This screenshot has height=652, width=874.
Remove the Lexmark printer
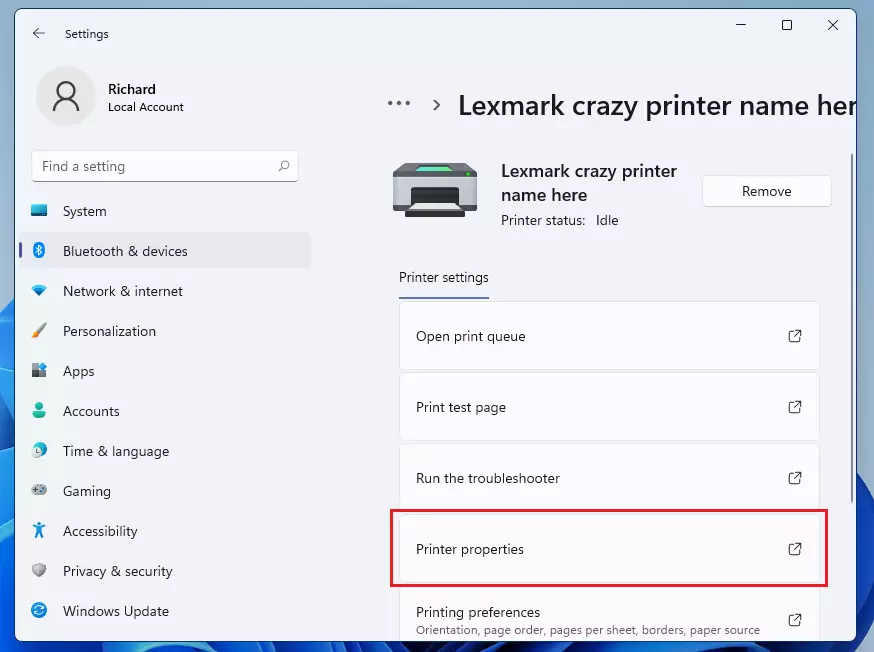click(766, 191)
